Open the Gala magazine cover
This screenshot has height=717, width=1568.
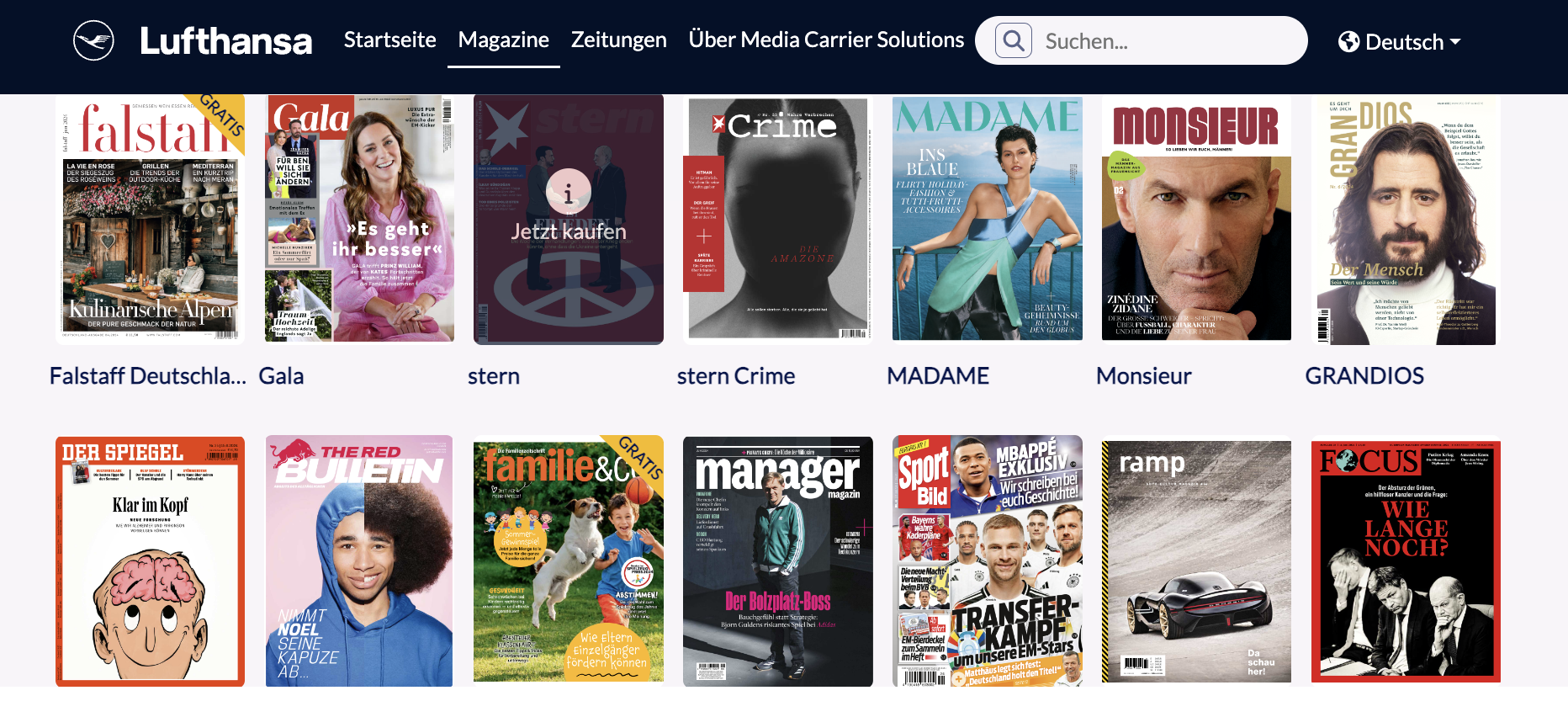[x=359, y=219]
